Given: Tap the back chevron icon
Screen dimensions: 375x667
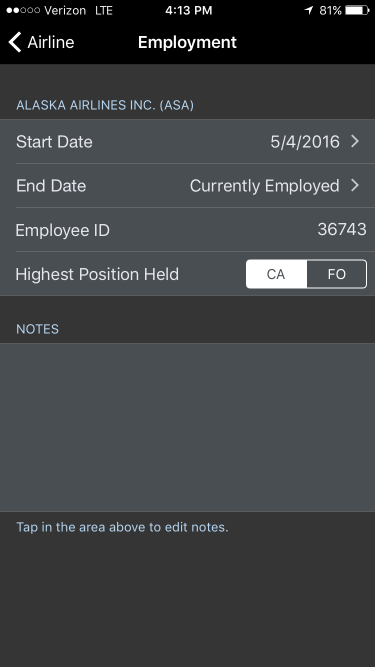Looking at the screenshot, I should (15, 43).
